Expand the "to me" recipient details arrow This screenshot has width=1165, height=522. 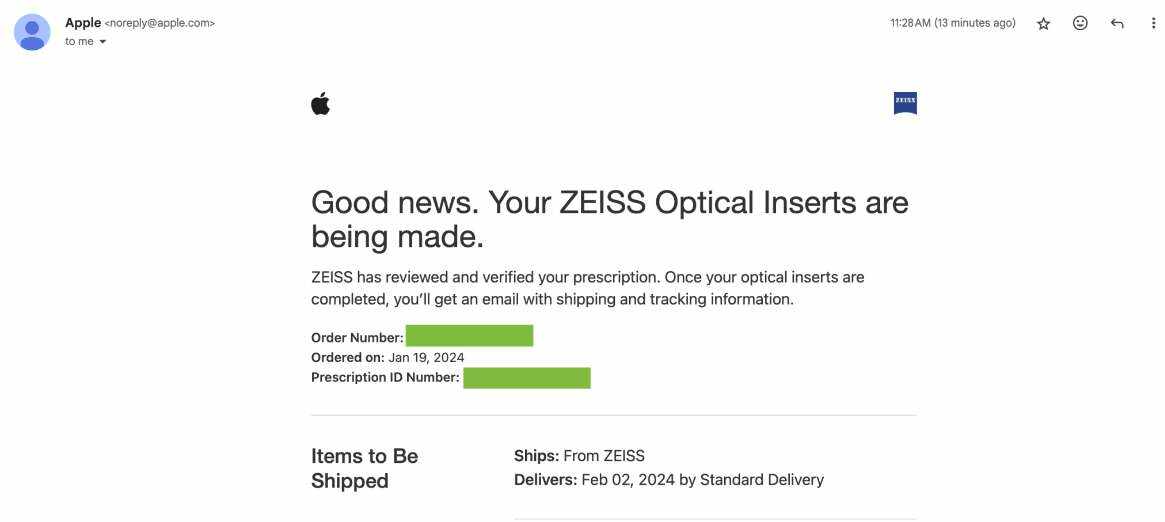pyautogui.click(x=102, y=42)
